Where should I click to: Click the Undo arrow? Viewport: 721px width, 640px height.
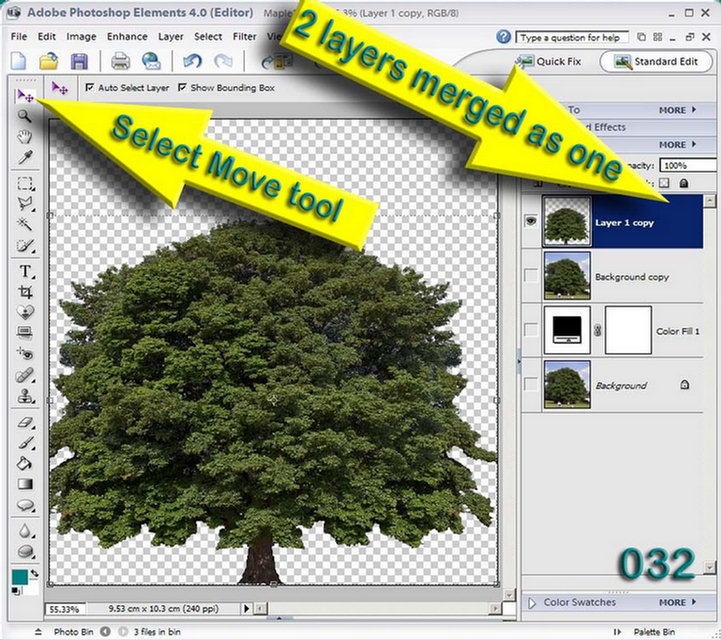192,62
